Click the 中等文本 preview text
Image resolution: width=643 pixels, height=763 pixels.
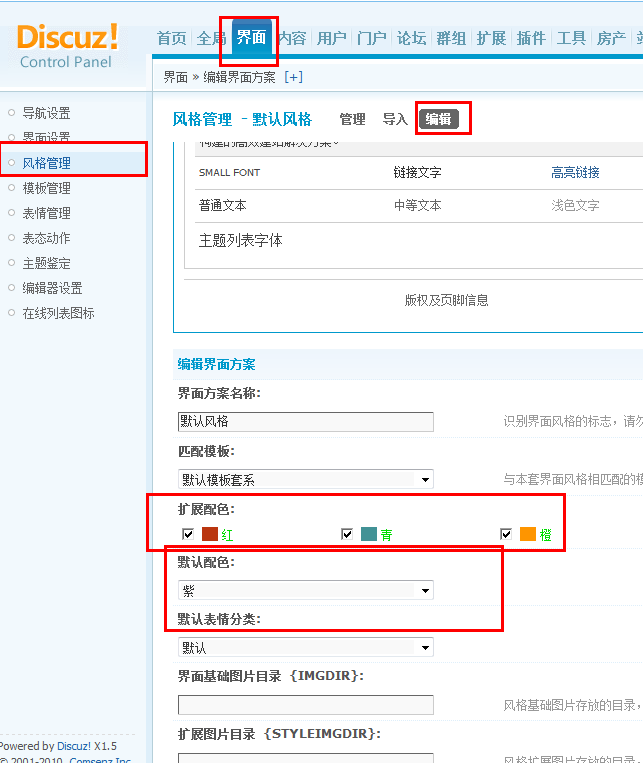(x=417, y=205)
